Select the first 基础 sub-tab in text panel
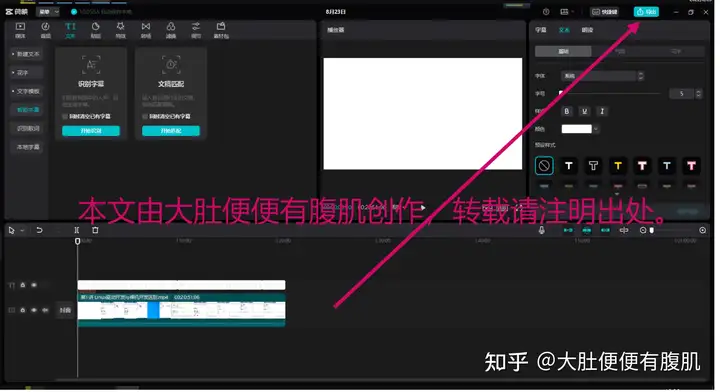The image size is (720, 392). [x=563, y=51]
